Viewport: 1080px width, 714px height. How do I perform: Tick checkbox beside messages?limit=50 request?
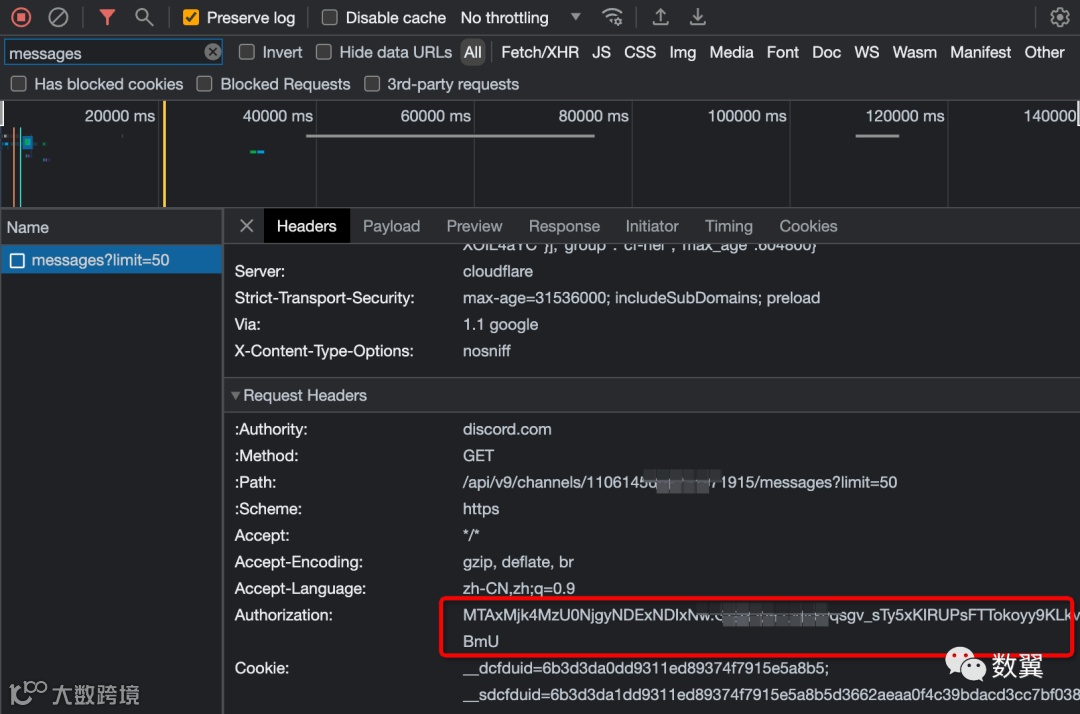17,260
